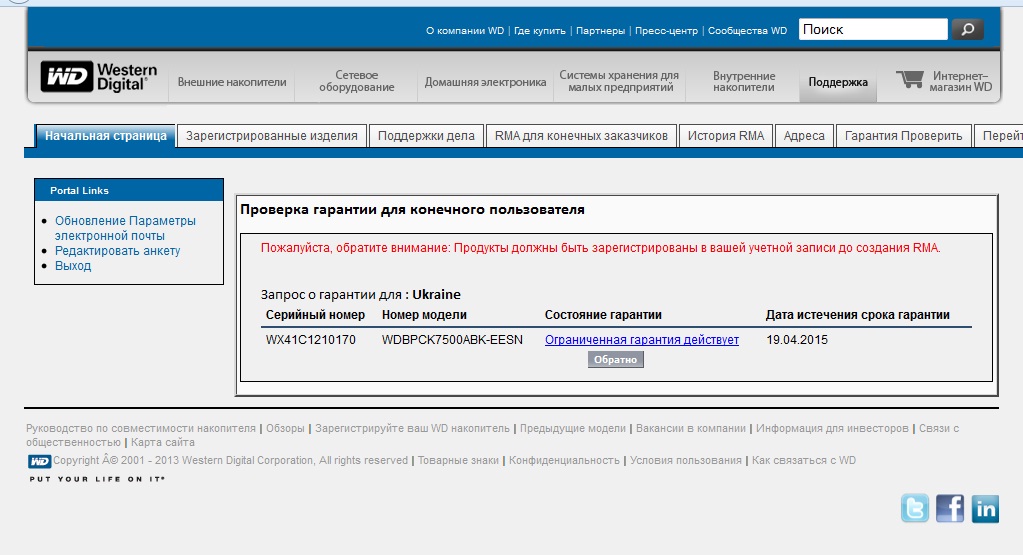The image size is (1023, 555).
Task: Click the Серийный номер column header
Action: coord(315,315)
